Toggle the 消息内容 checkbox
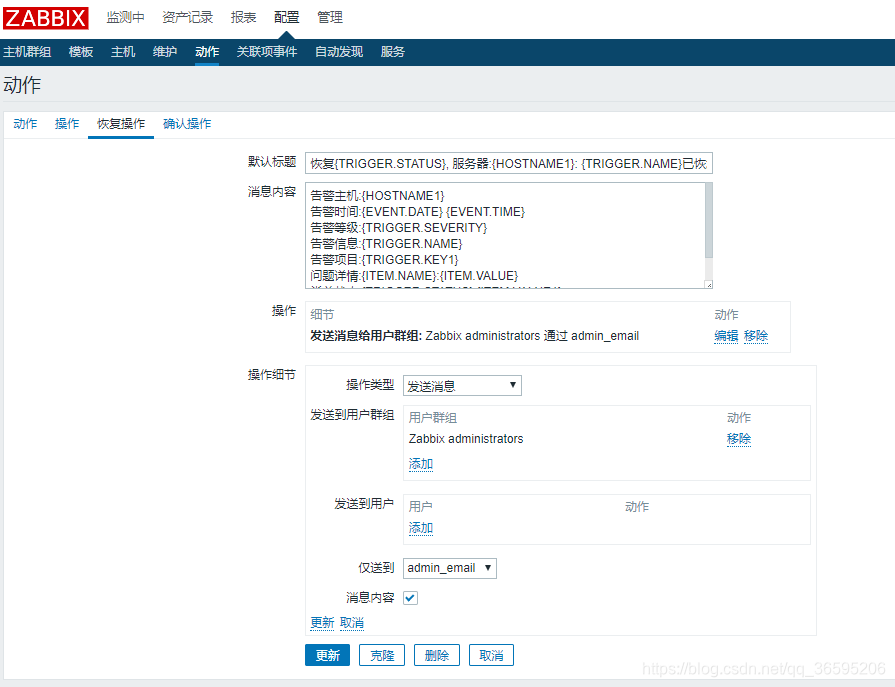Viewport: 895px width, 687px height. pos(410,598)
